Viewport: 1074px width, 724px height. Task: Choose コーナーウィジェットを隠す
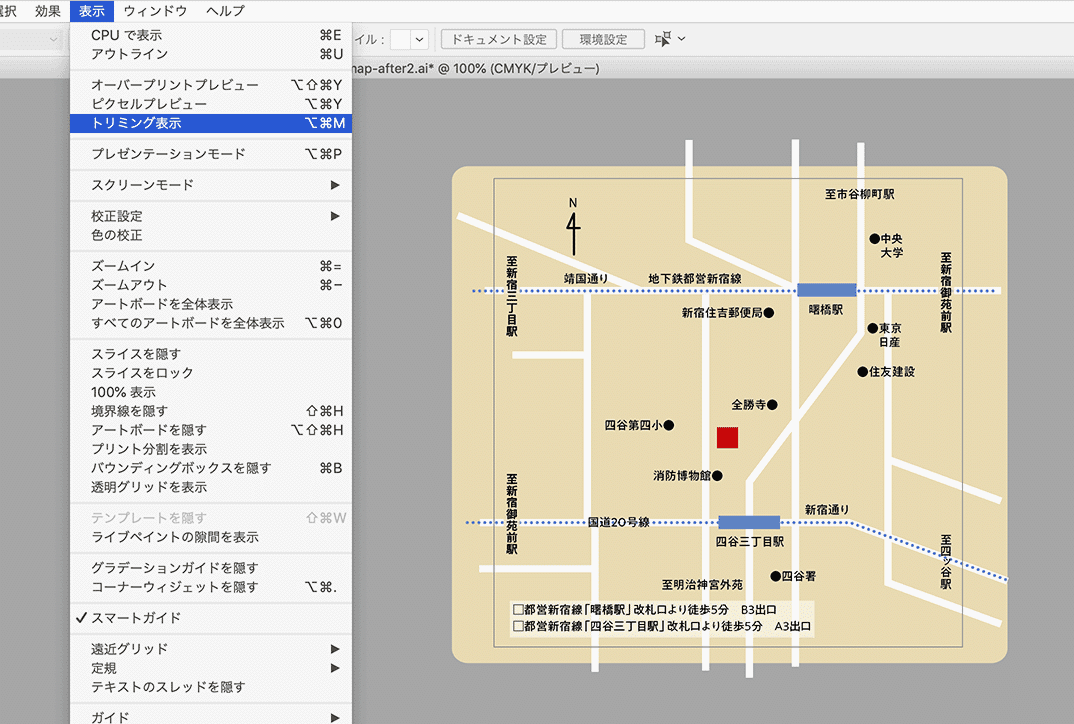pyautogui.click(x=211, y=588)
